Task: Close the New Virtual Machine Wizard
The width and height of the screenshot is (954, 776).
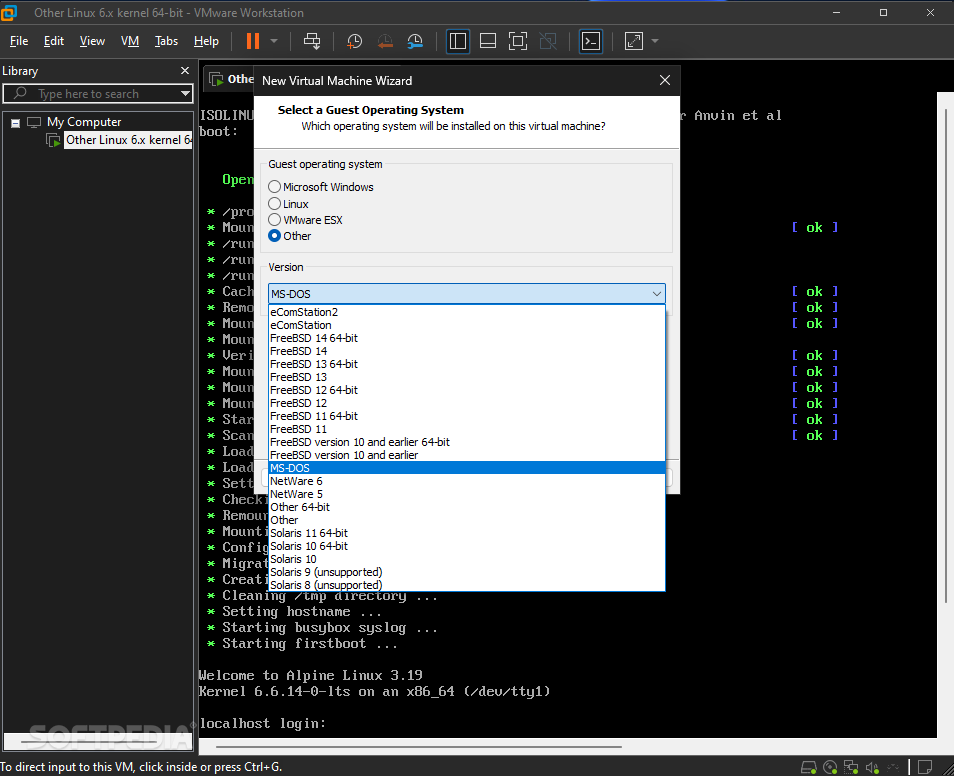Action: [665, 80]
